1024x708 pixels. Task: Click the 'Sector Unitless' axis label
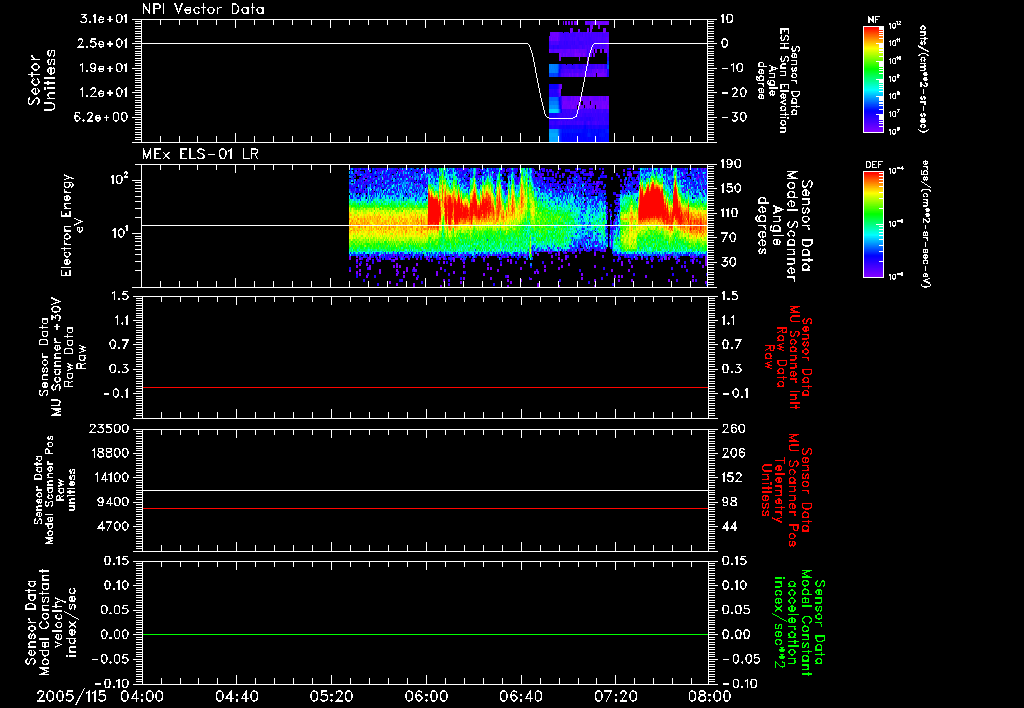42,80
